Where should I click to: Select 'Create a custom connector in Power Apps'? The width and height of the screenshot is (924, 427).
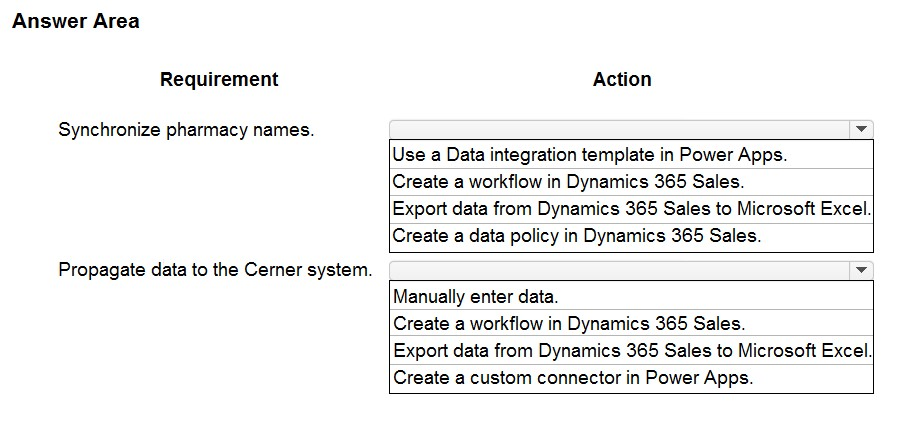tap(573, 378)
